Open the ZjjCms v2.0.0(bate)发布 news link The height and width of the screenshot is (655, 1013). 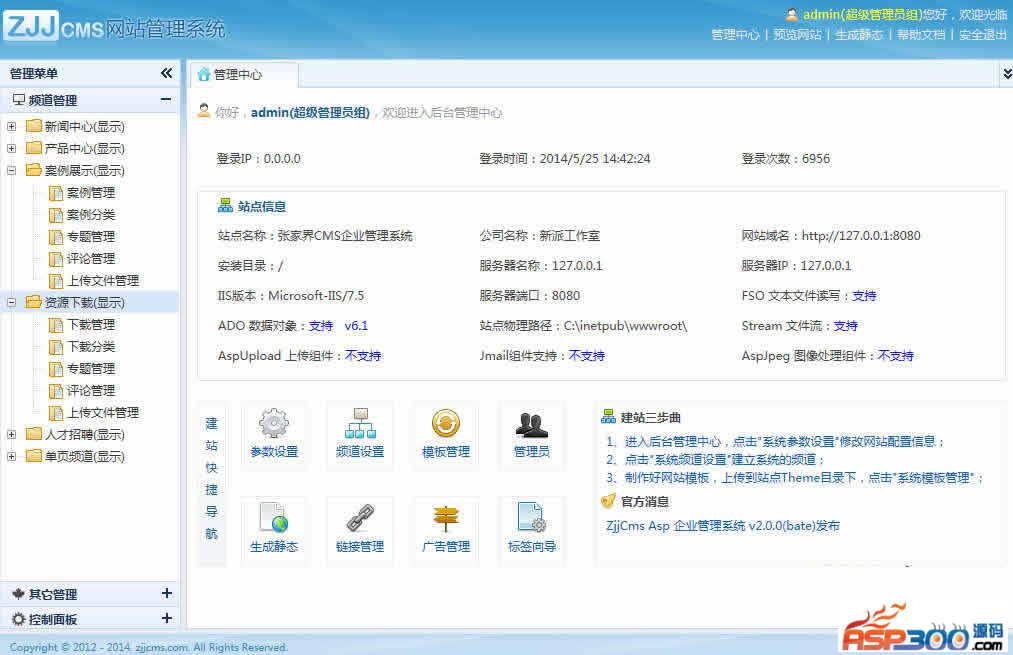(x=723, y=526)
